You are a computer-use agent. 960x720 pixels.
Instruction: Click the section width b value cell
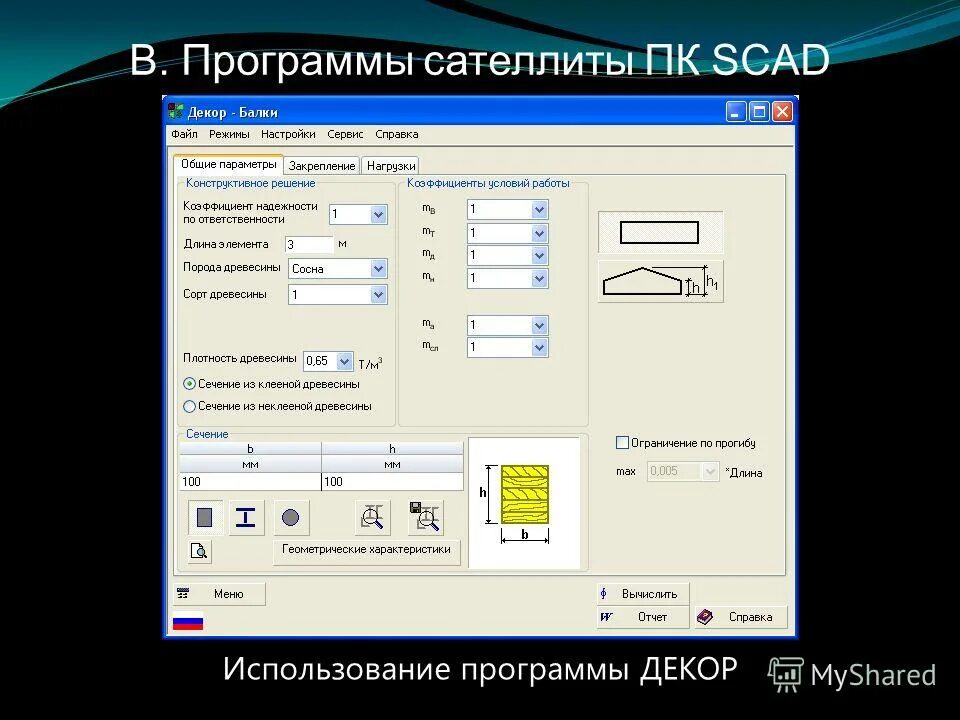tap(250, 481)
